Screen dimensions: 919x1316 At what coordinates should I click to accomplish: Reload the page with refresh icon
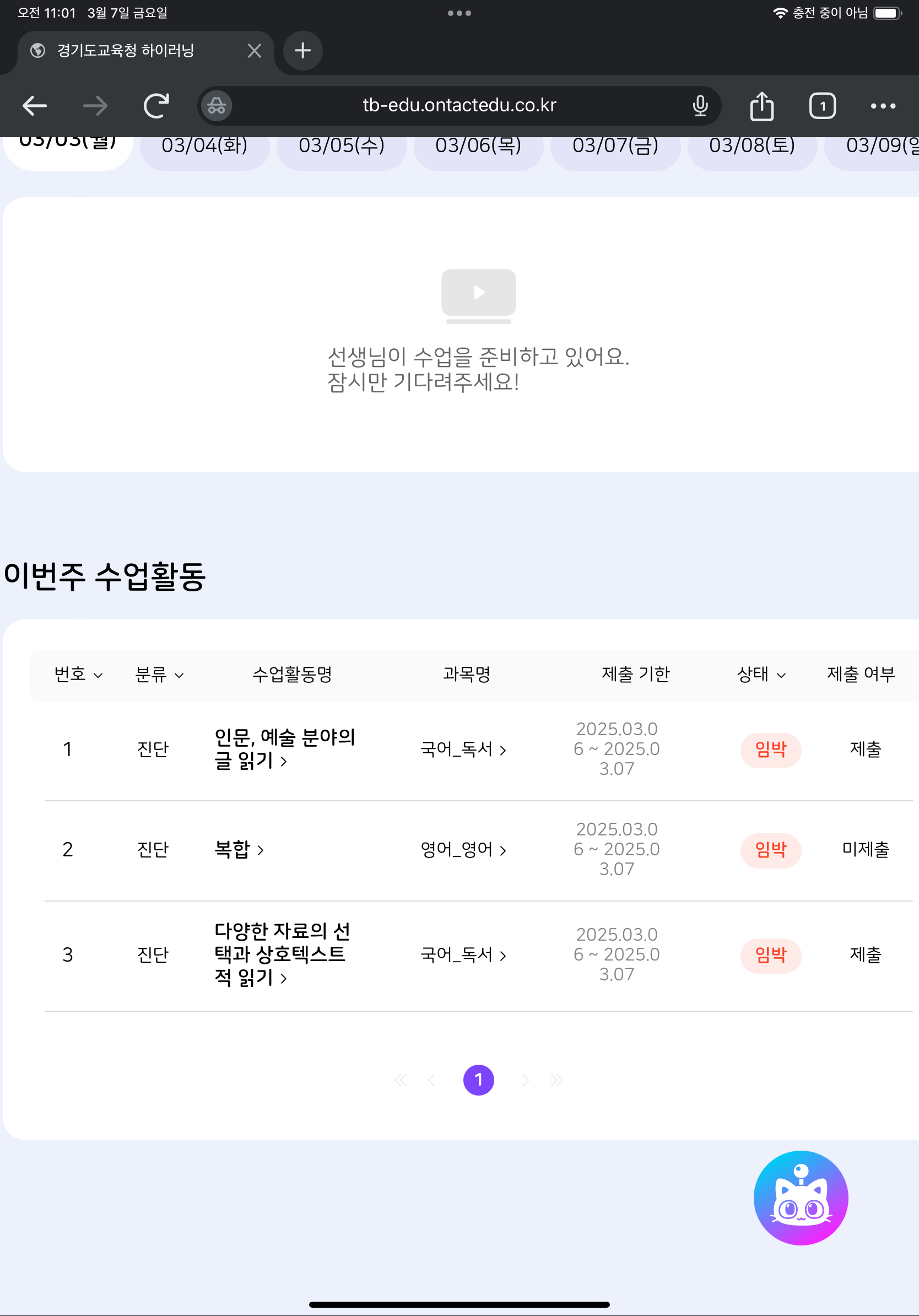tap(156, 106)
